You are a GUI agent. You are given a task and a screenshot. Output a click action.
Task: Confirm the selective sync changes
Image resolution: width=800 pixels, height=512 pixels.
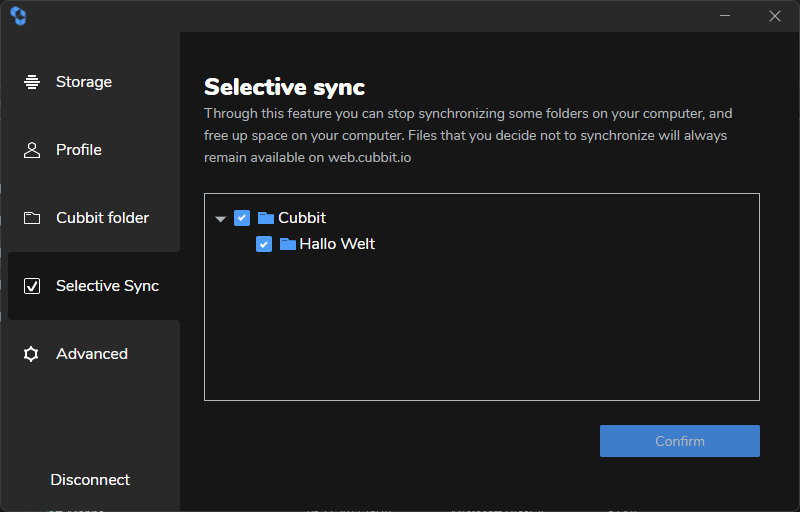point(680,441)
